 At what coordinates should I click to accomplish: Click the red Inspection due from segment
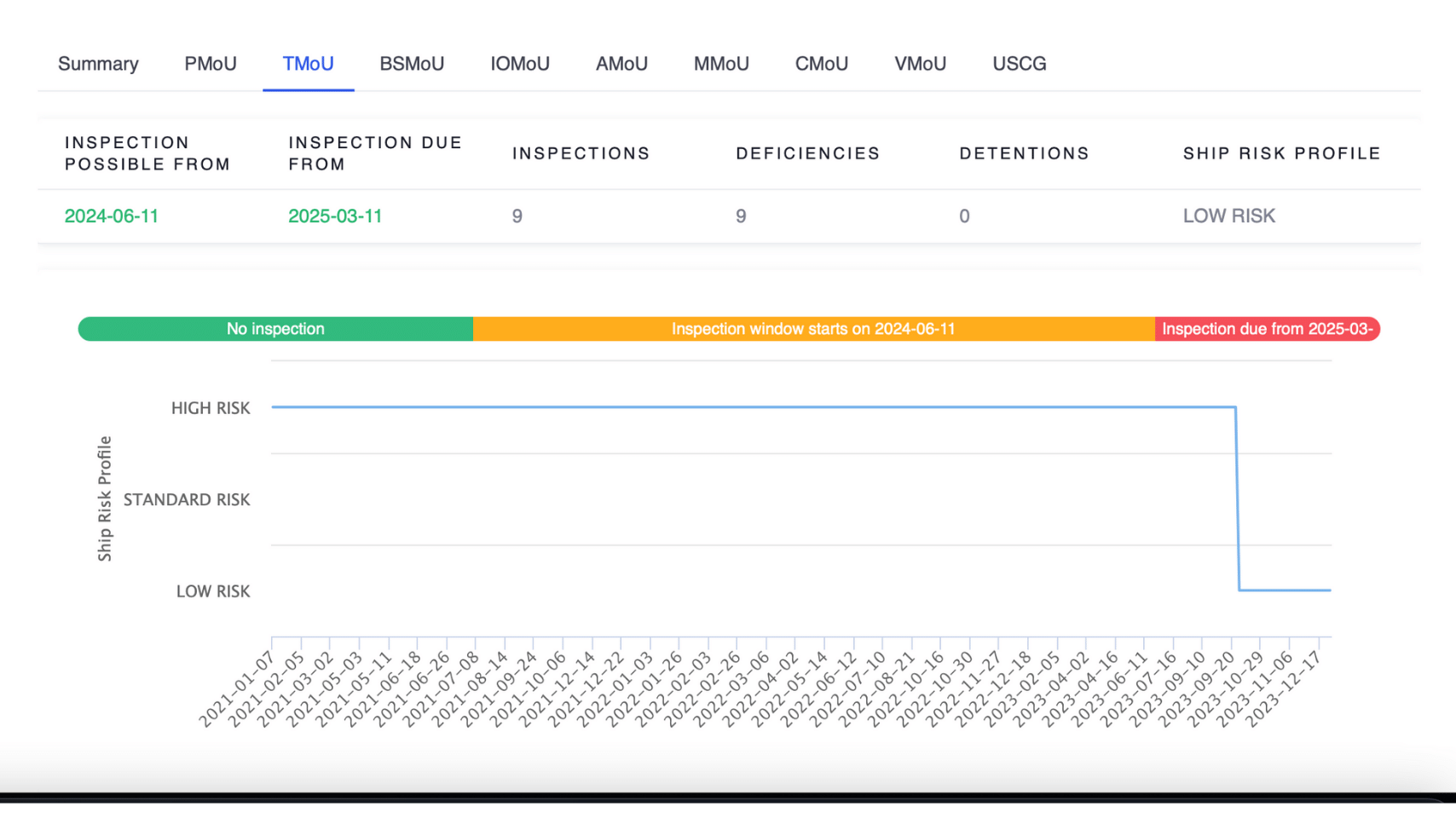point(1267,329)
